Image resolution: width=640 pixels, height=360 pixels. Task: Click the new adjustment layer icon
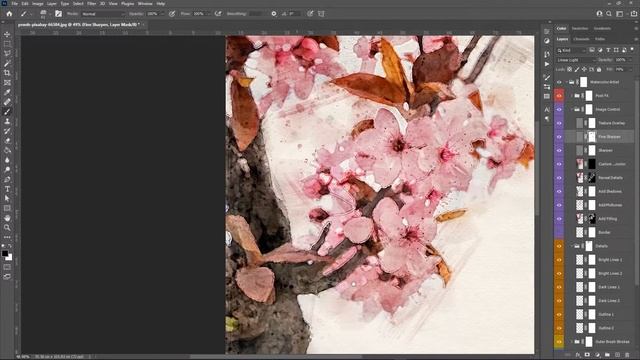click(598, 355)
